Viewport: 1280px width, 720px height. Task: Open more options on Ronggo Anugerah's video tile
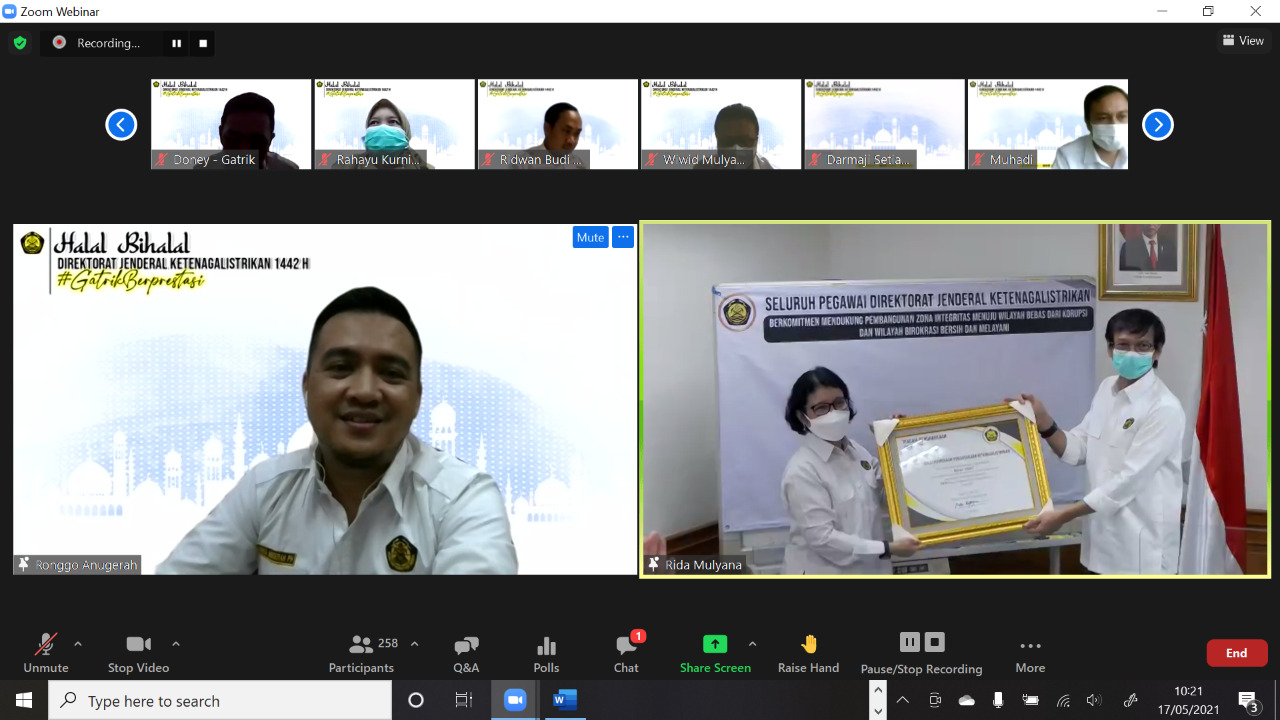coord(622,237)
